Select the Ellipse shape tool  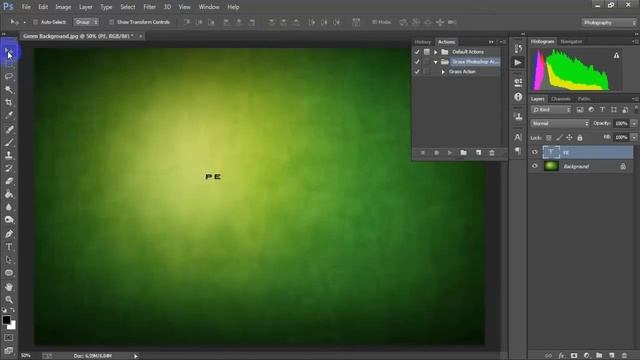coord(9,273)
